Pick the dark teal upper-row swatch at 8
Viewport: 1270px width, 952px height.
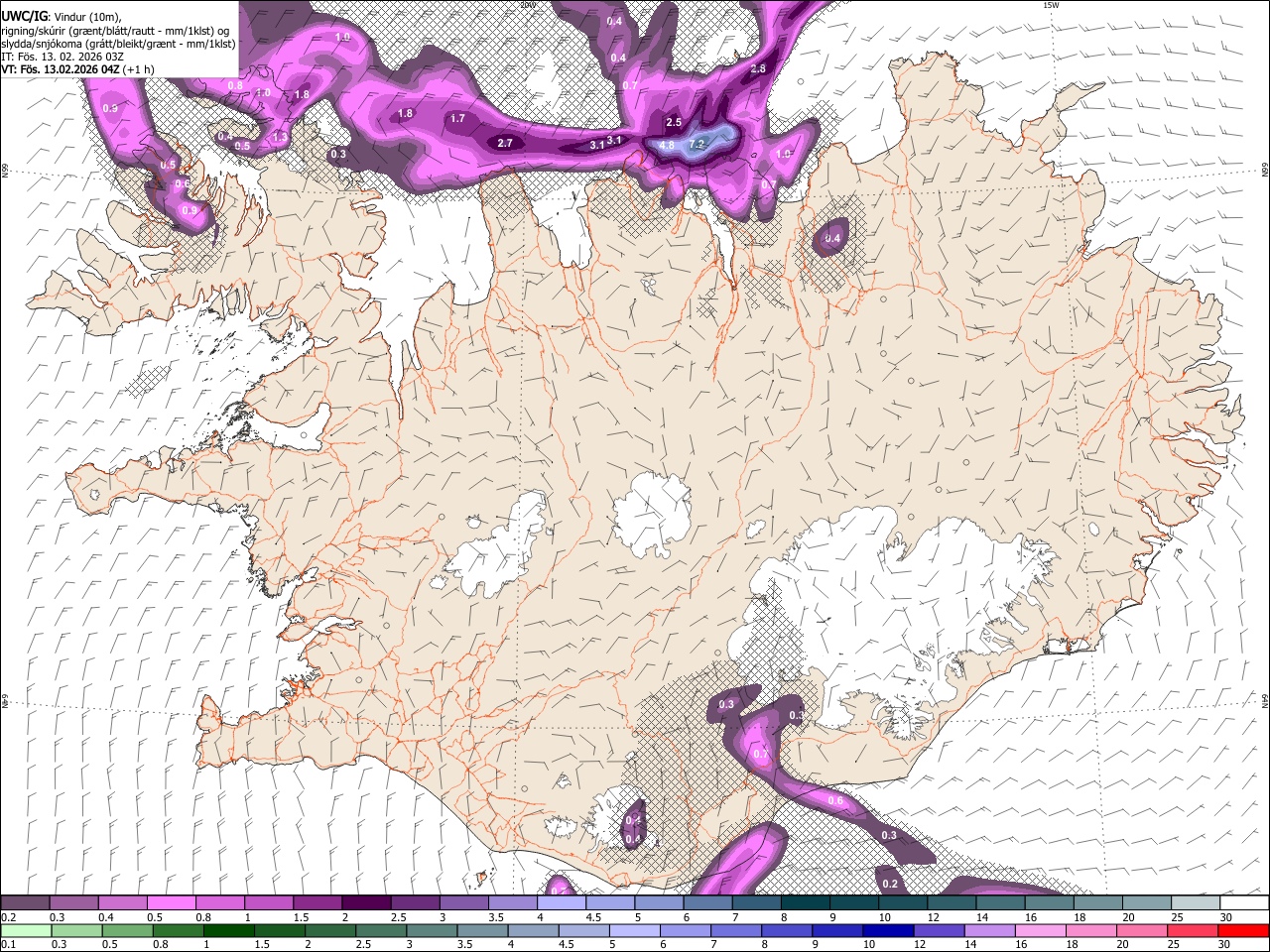(806, 902)
